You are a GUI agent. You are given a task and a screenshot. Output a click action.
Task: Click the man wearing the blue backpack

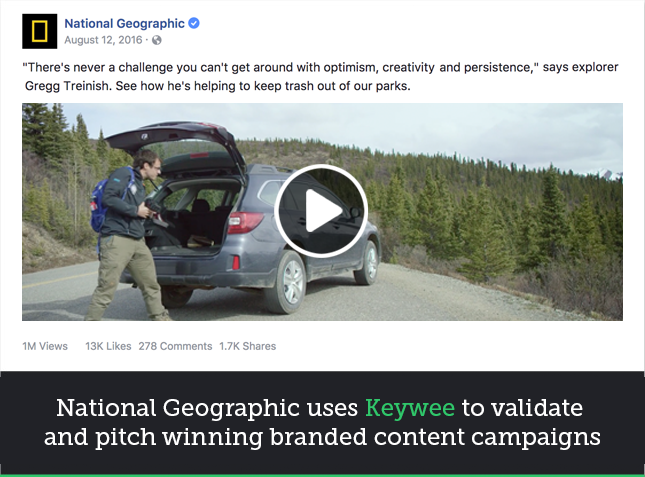point(125,234)
